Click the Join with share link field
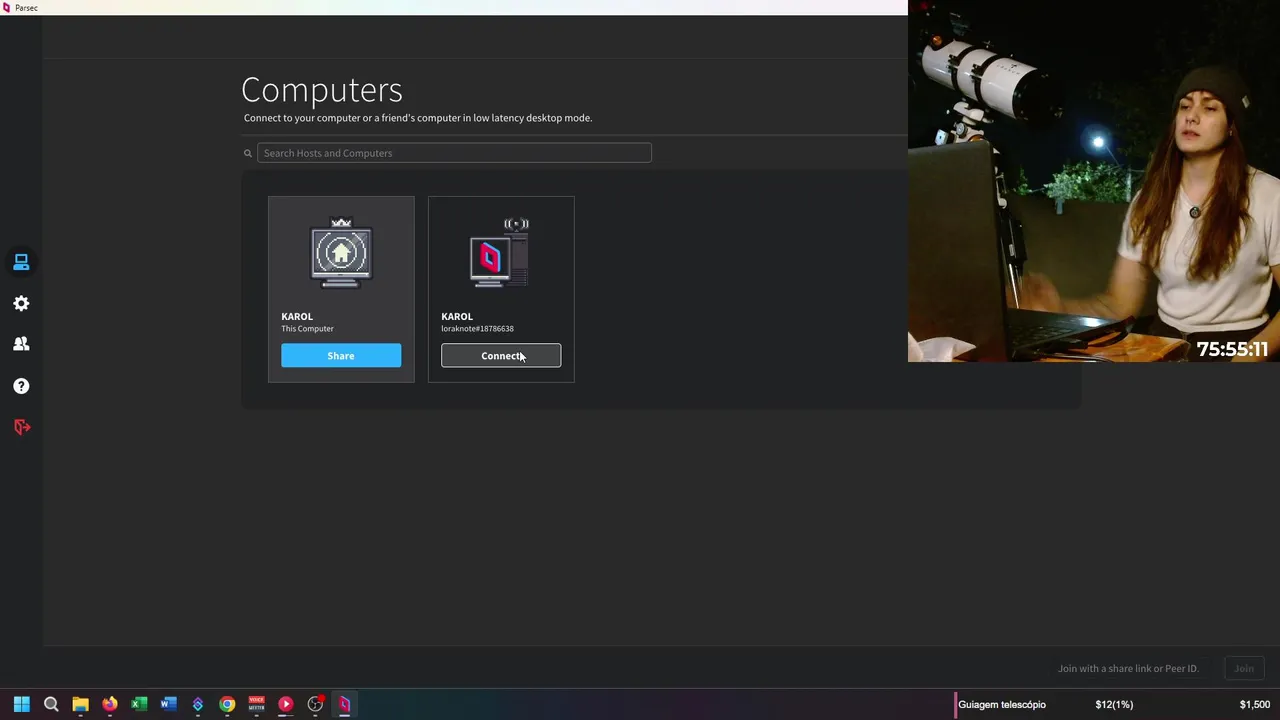Viewport: 1280px width, 720px height. click(x=1128, y=668)
